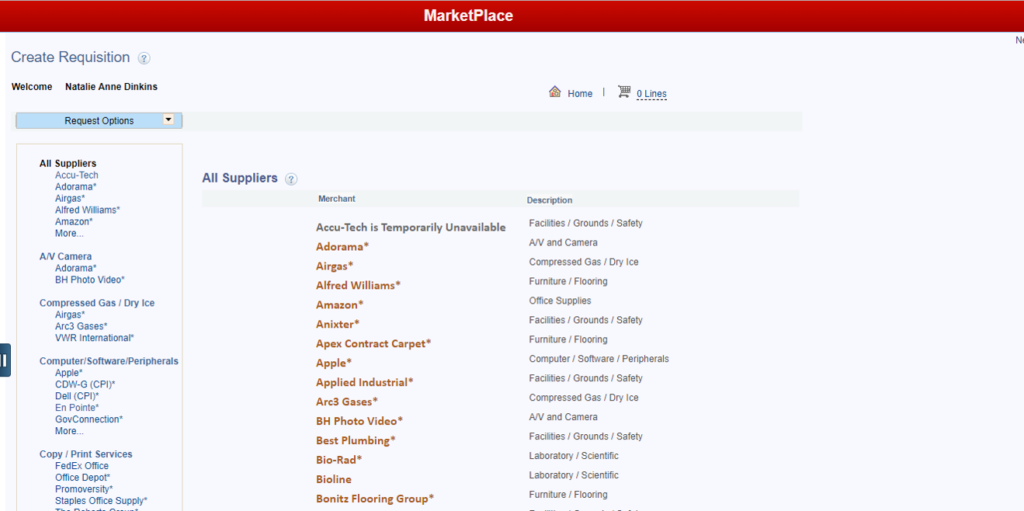Open Dell (CPI)* in the sidebar
Viewport: 1024px width, 511px height.
click(77, 396)
